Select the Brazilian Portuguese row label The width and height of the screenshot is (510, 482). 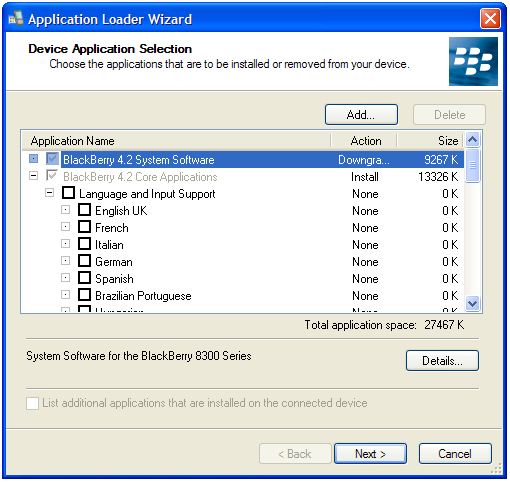(143, 296)
